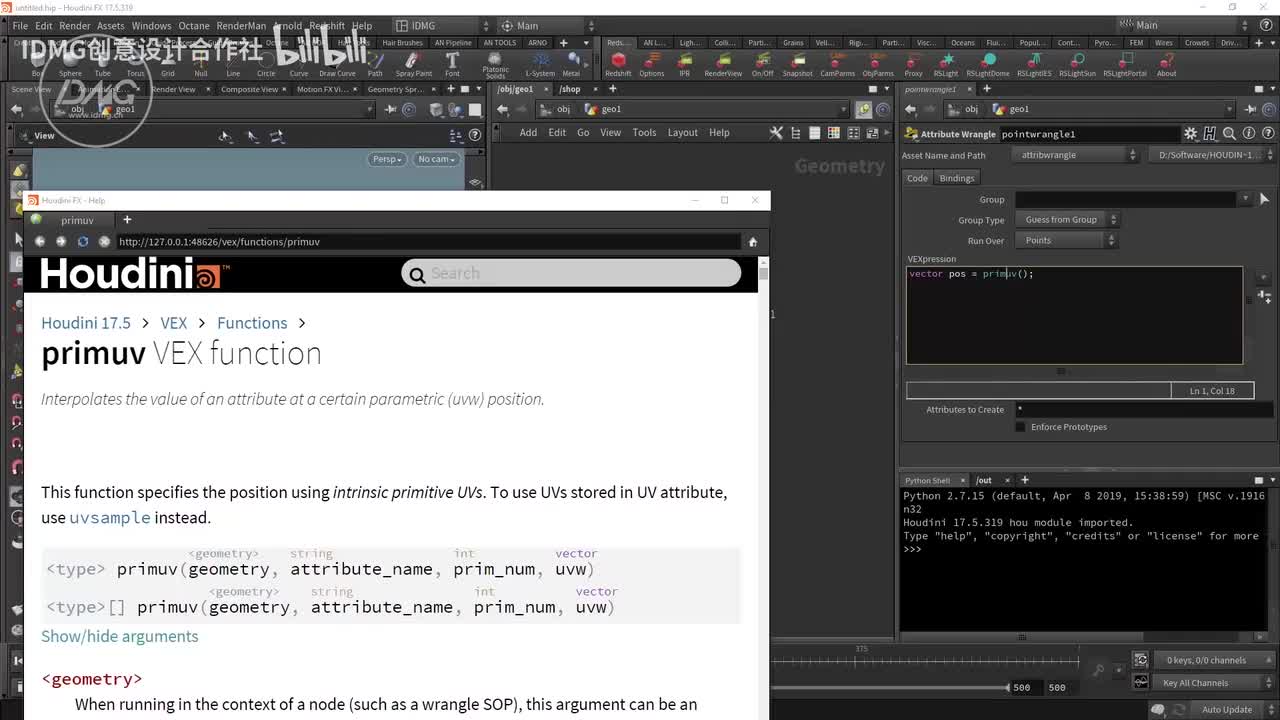Select the Redshift shelf tool
This screenshot has width=1280, height=720.
coord(618,65)
